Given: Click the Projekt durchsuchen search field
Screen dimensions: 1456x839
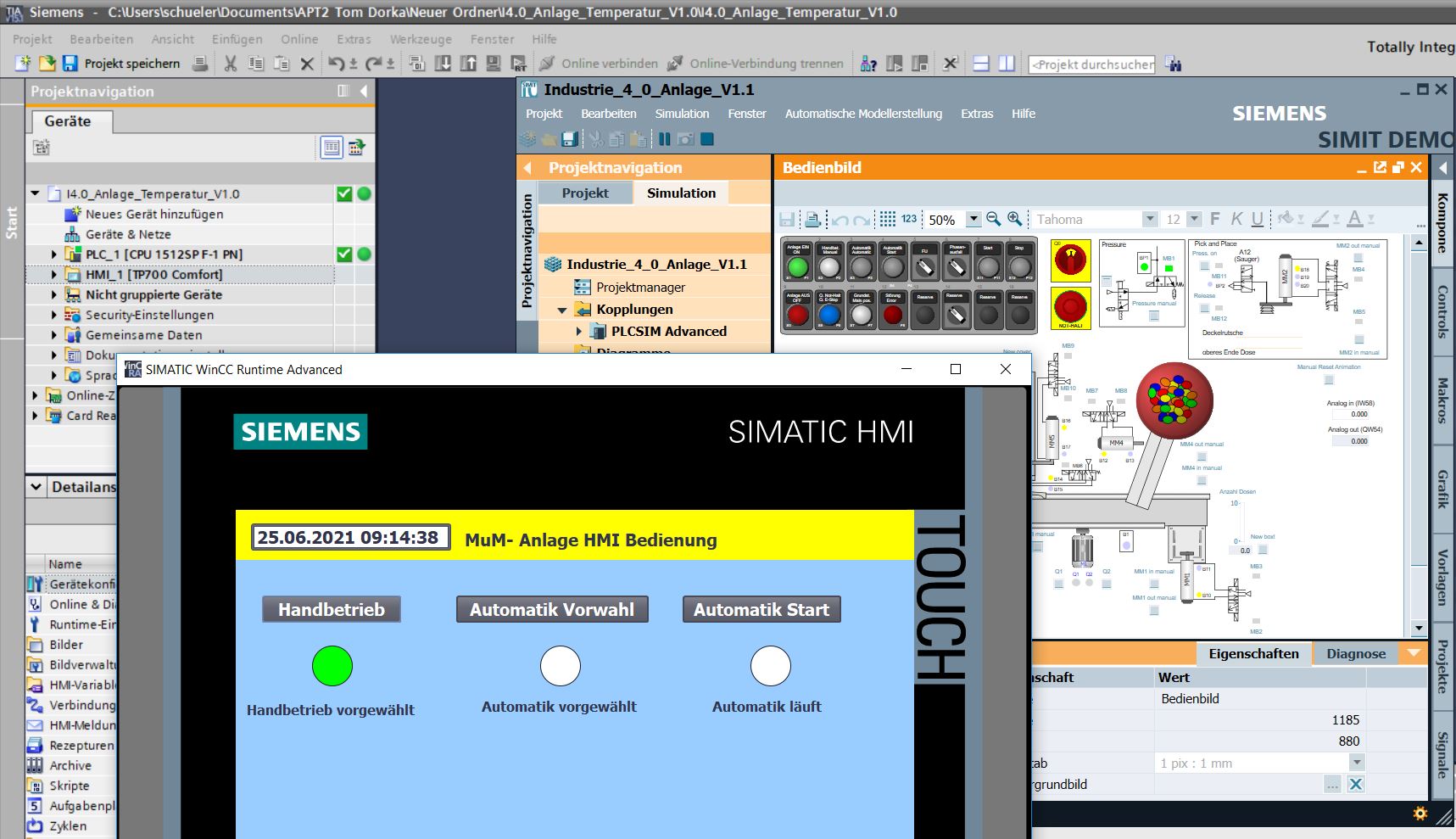Looking at the screenshot, I should click(x=1091, y=64).
